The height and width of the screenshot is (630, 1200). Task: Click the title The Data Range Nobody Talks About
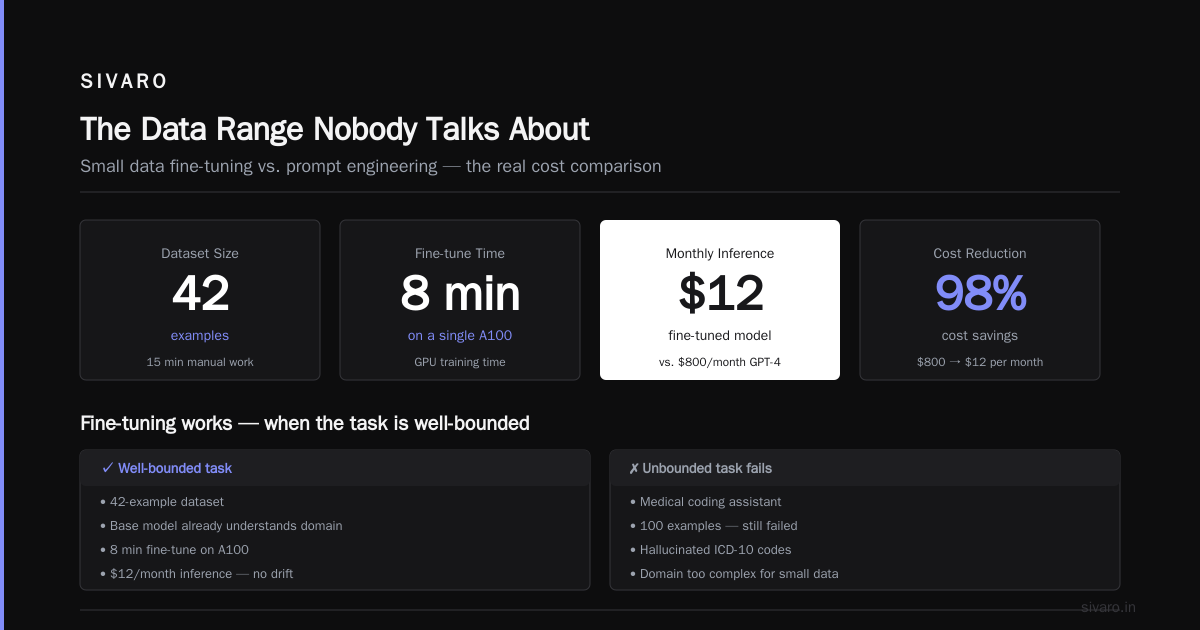tap(335, 129)
